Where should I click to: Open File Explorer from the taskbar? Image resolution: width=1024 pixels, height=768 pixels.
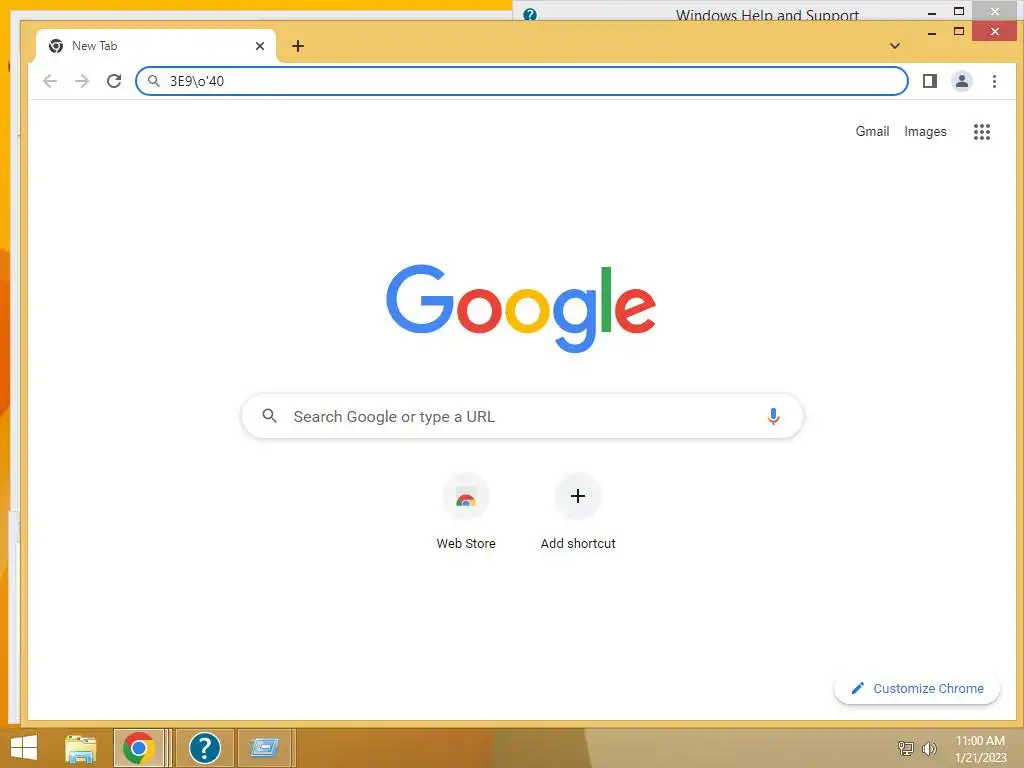[x=80, y=748]
